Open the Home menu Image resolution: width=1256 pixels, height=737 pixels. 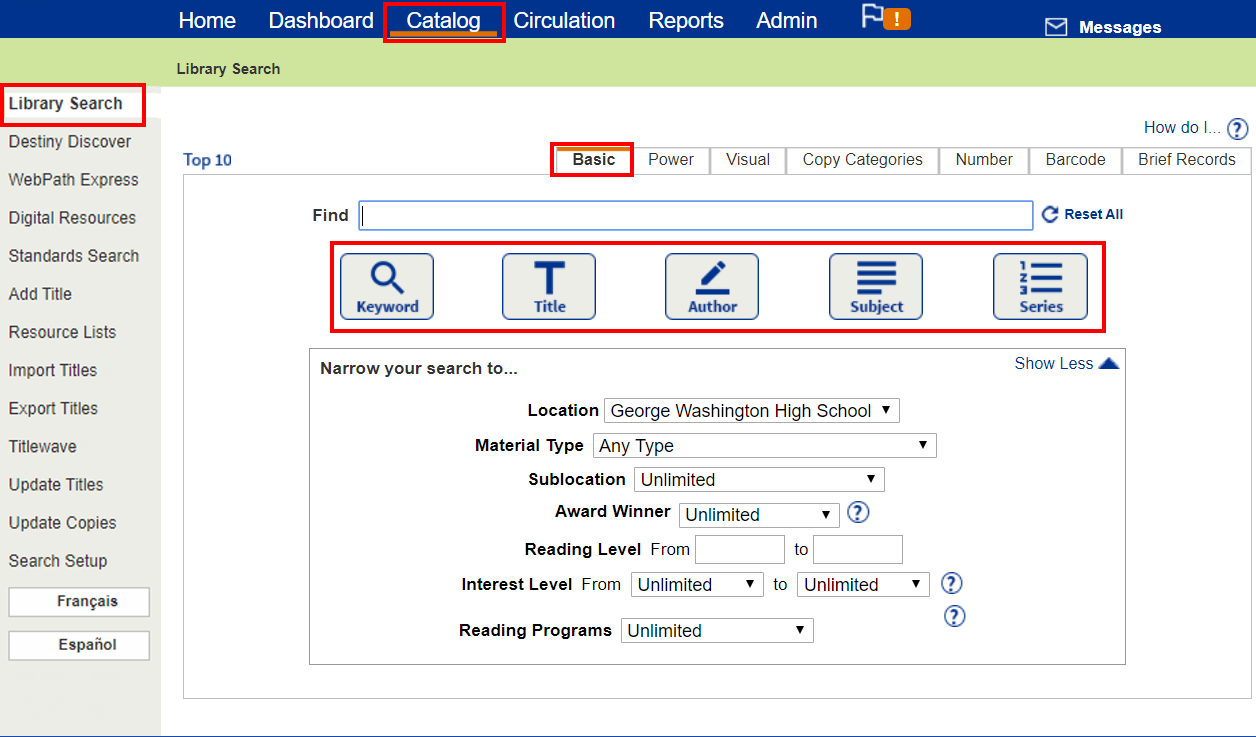(x=207, y=20)
